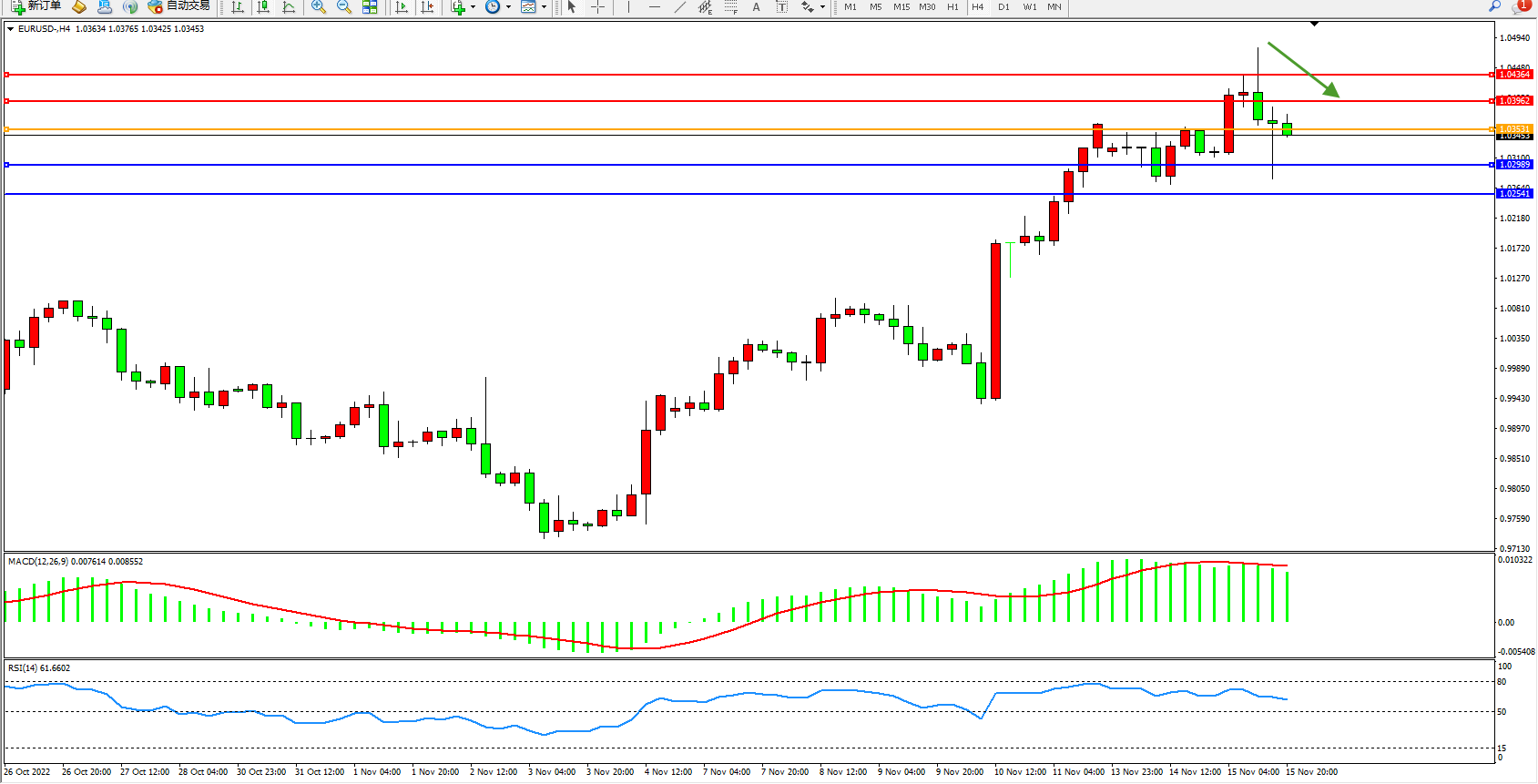The width and height of the screenshot is (1538, 784).
Task: Switch chart to candlestick display
Action: [x=263, y=6]
